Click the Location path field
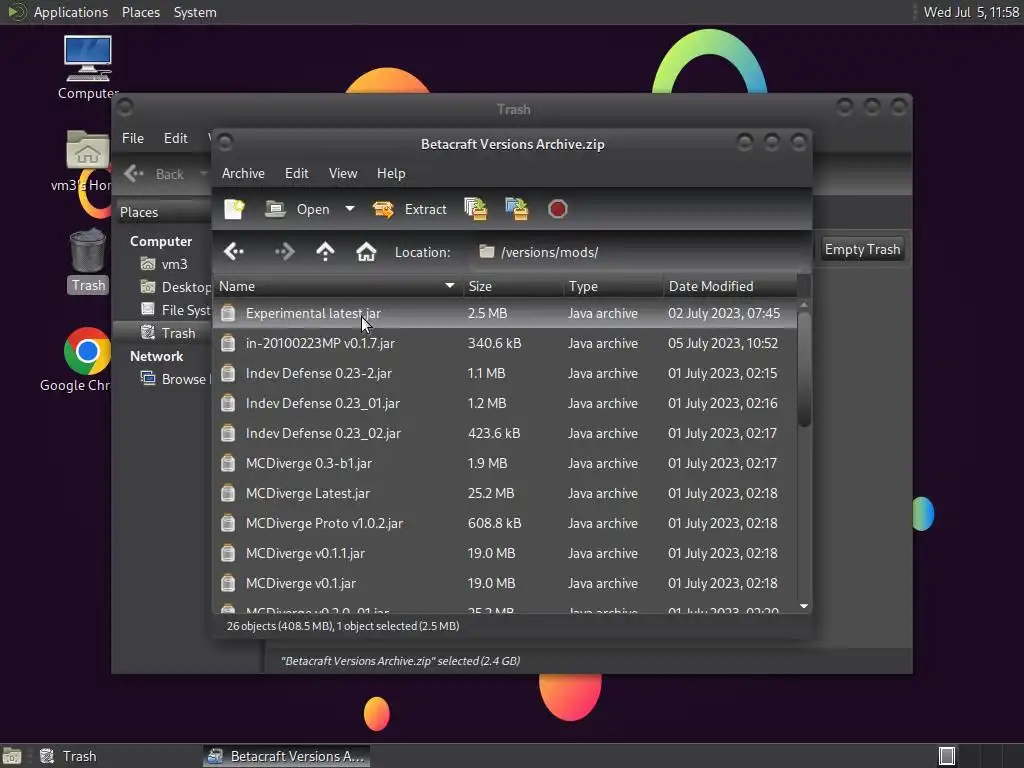The height and width of the screenshot is (768, 1024). 639,252
